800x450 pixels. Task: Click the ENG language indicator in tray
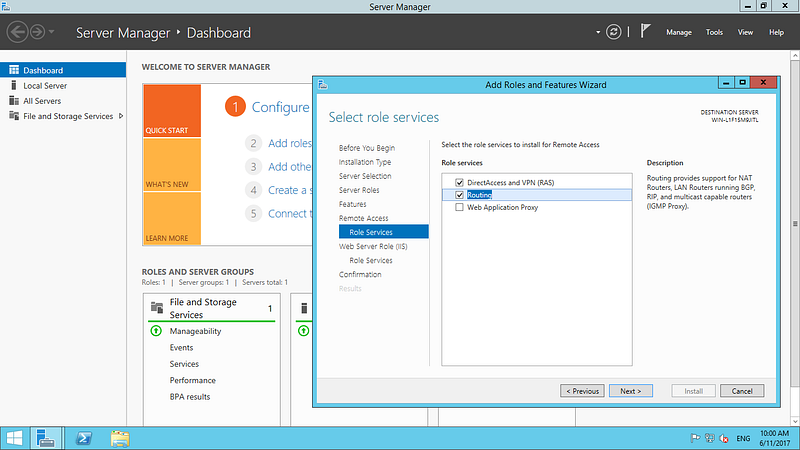point(743,438)
